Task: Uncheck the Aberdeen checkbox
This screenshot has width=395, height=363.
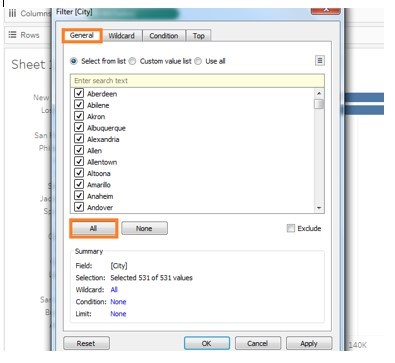Action: click(x=79, y=93)
